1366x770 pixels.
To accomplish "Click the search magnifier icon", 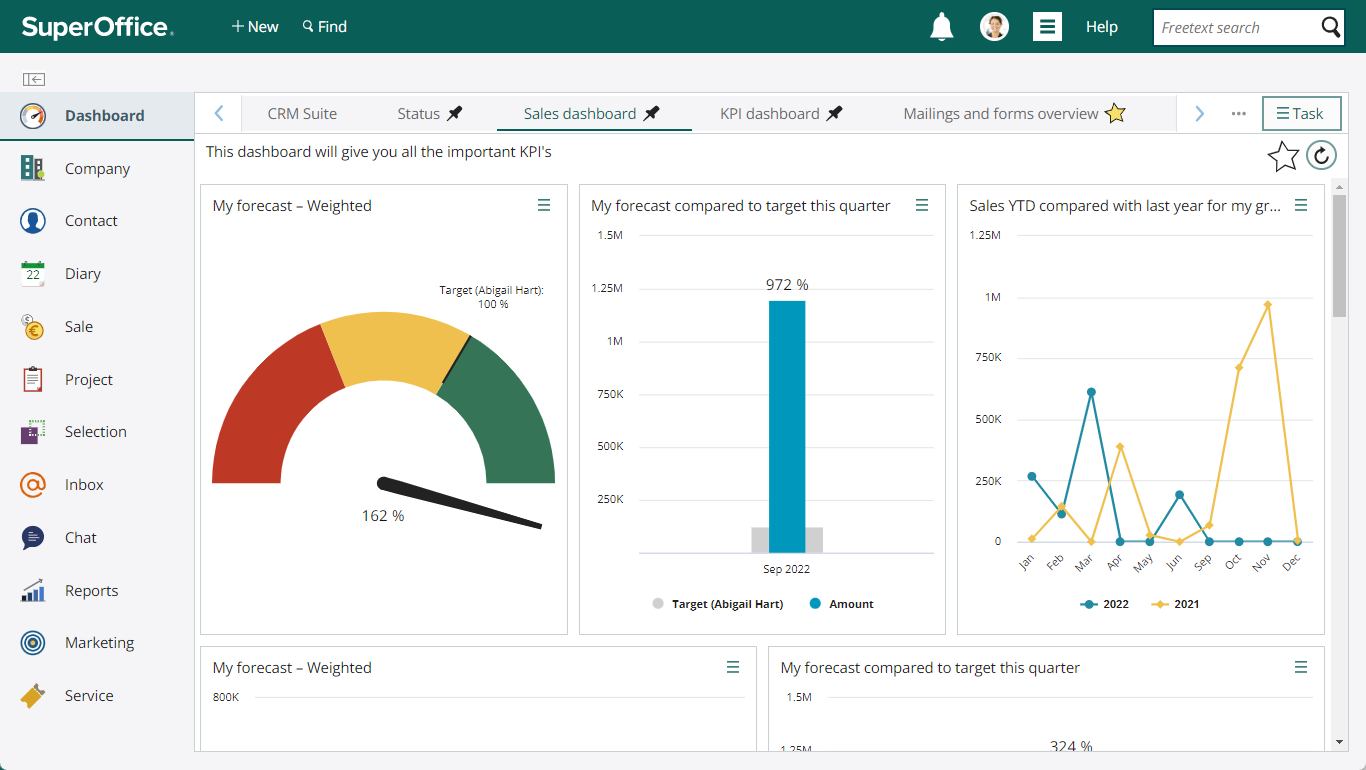I will (x=1331, y=27).
